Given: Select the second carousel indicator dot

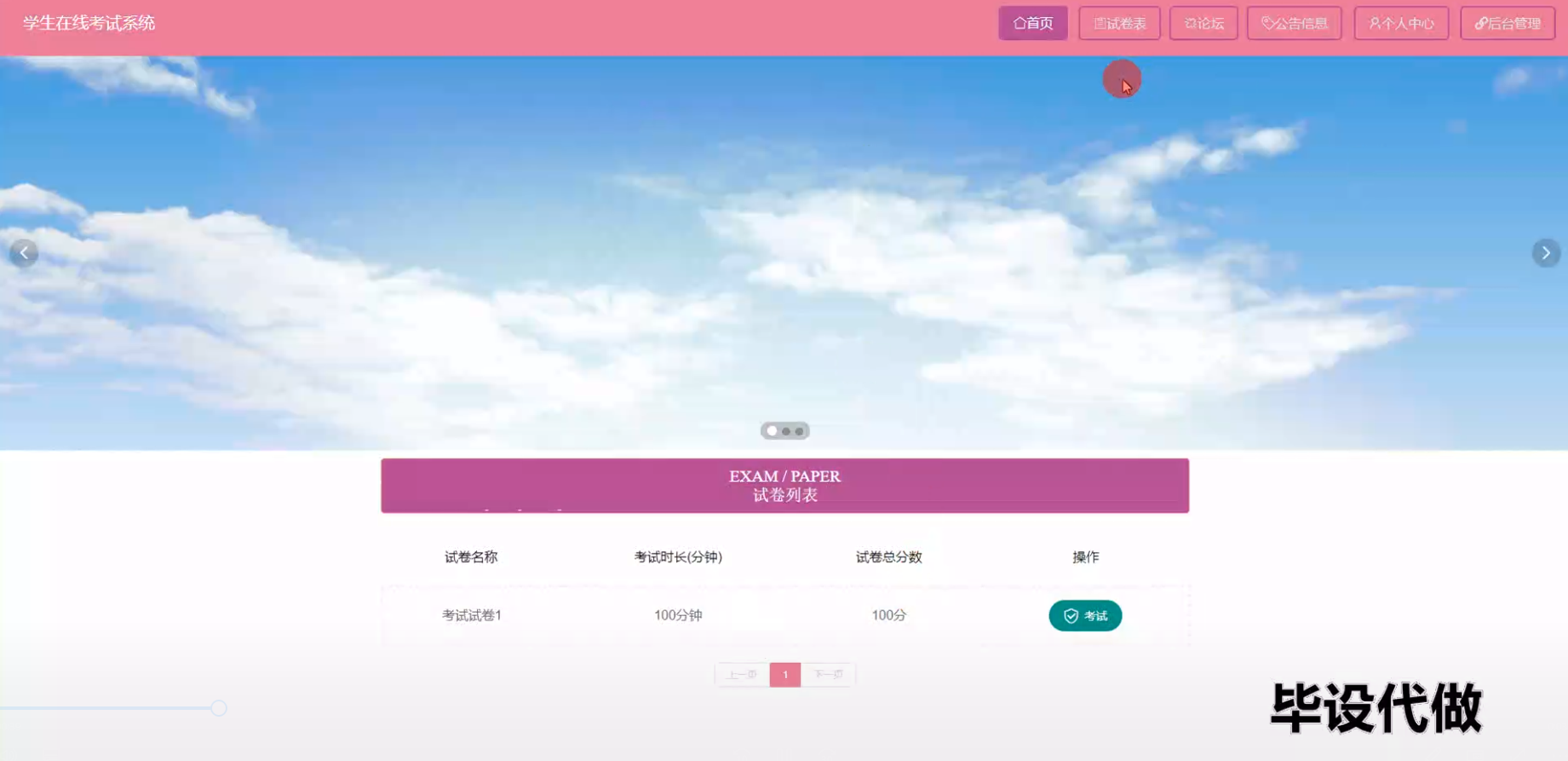Looking at the screenshot, I should click(786, 431).
